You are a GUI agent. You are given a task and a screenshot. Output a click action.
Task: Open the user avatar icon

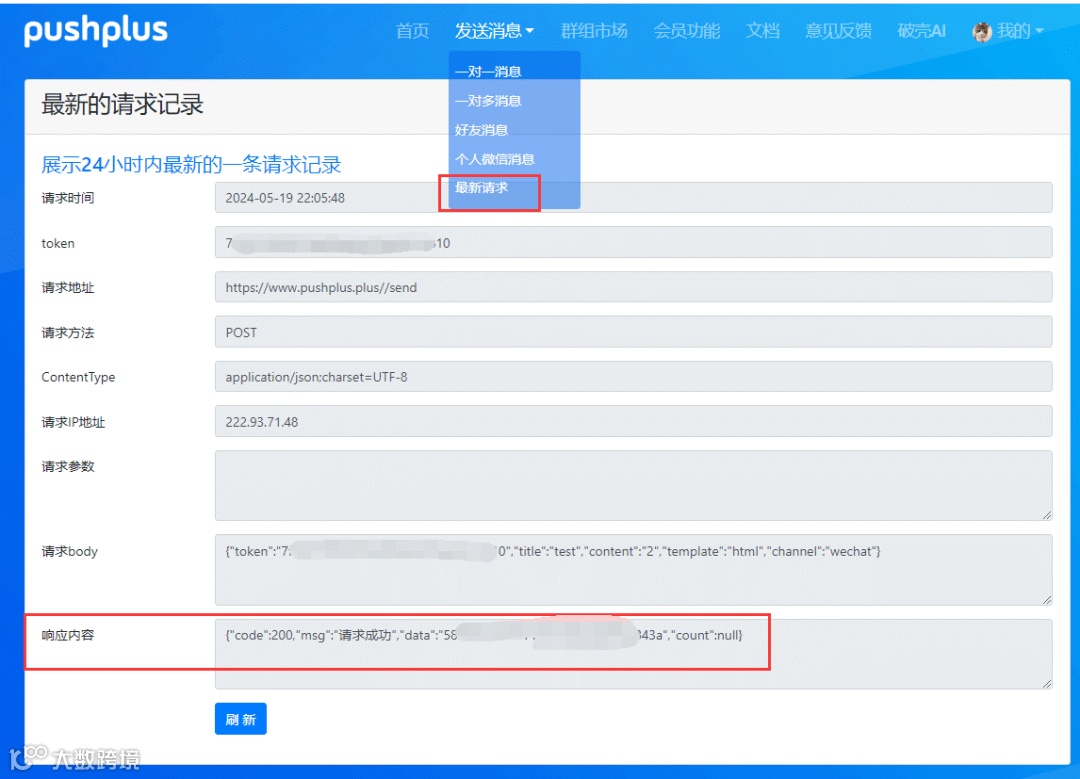pyautogui.click(x=982, y=31)
